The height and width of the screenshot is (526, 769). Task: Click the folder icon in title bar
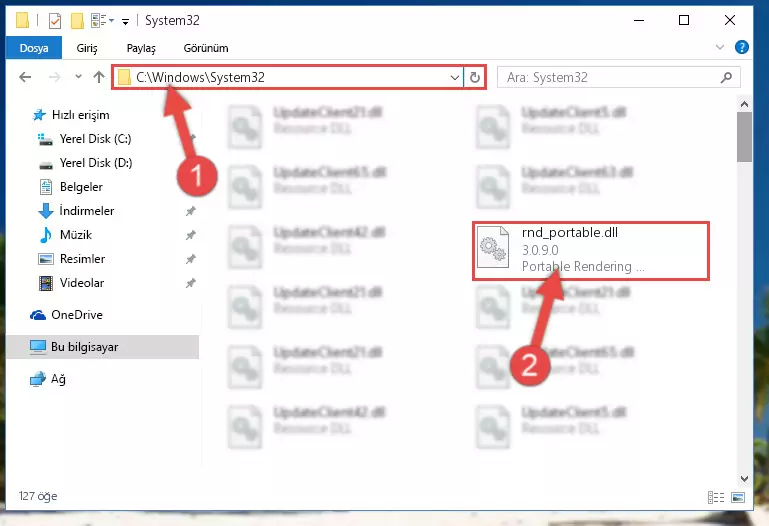pos(22,21)
